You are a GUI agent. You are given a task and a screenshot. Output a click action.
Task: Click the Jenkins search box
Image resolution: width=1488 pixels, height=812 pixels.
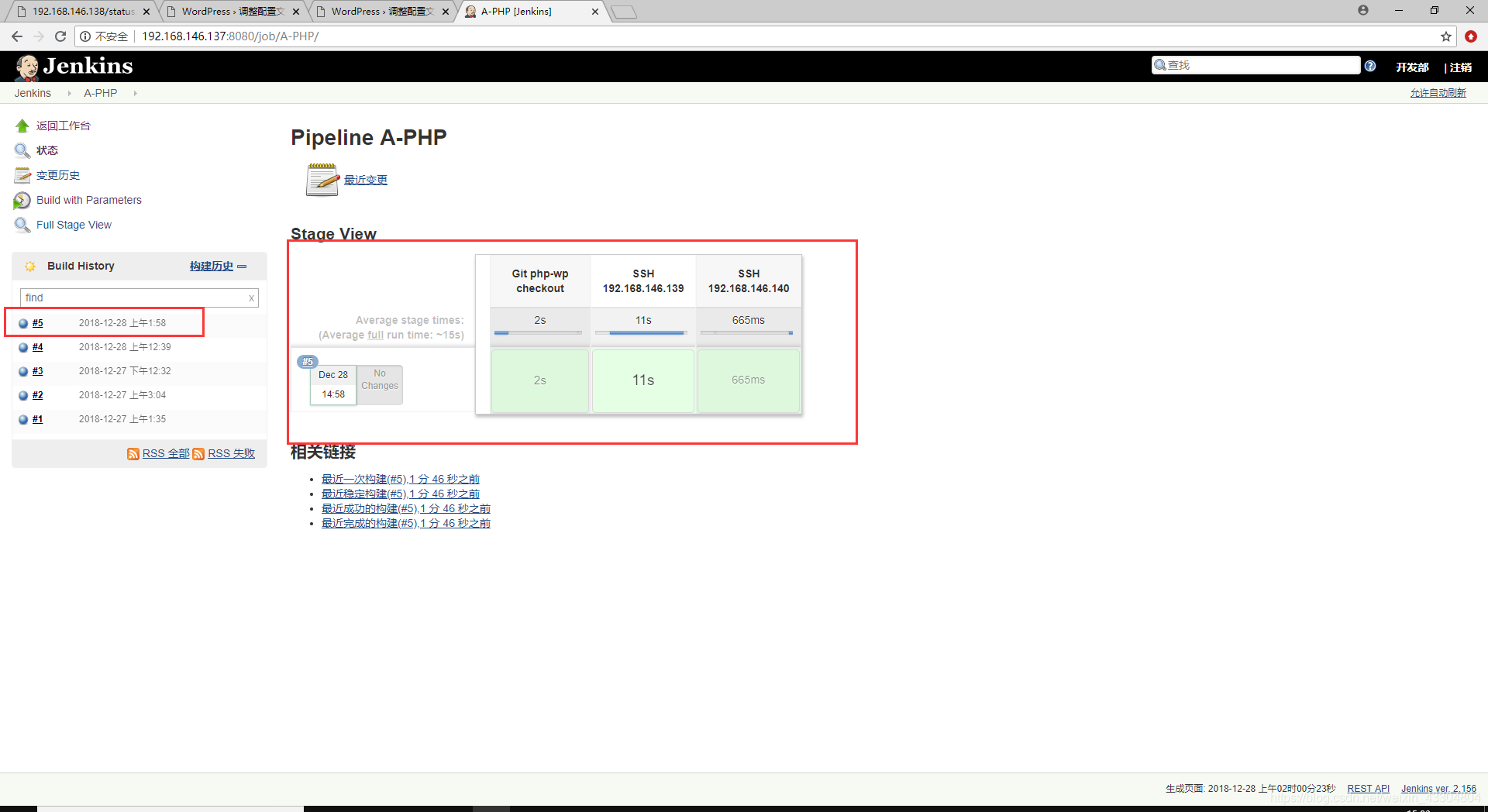pos(1255,65)
